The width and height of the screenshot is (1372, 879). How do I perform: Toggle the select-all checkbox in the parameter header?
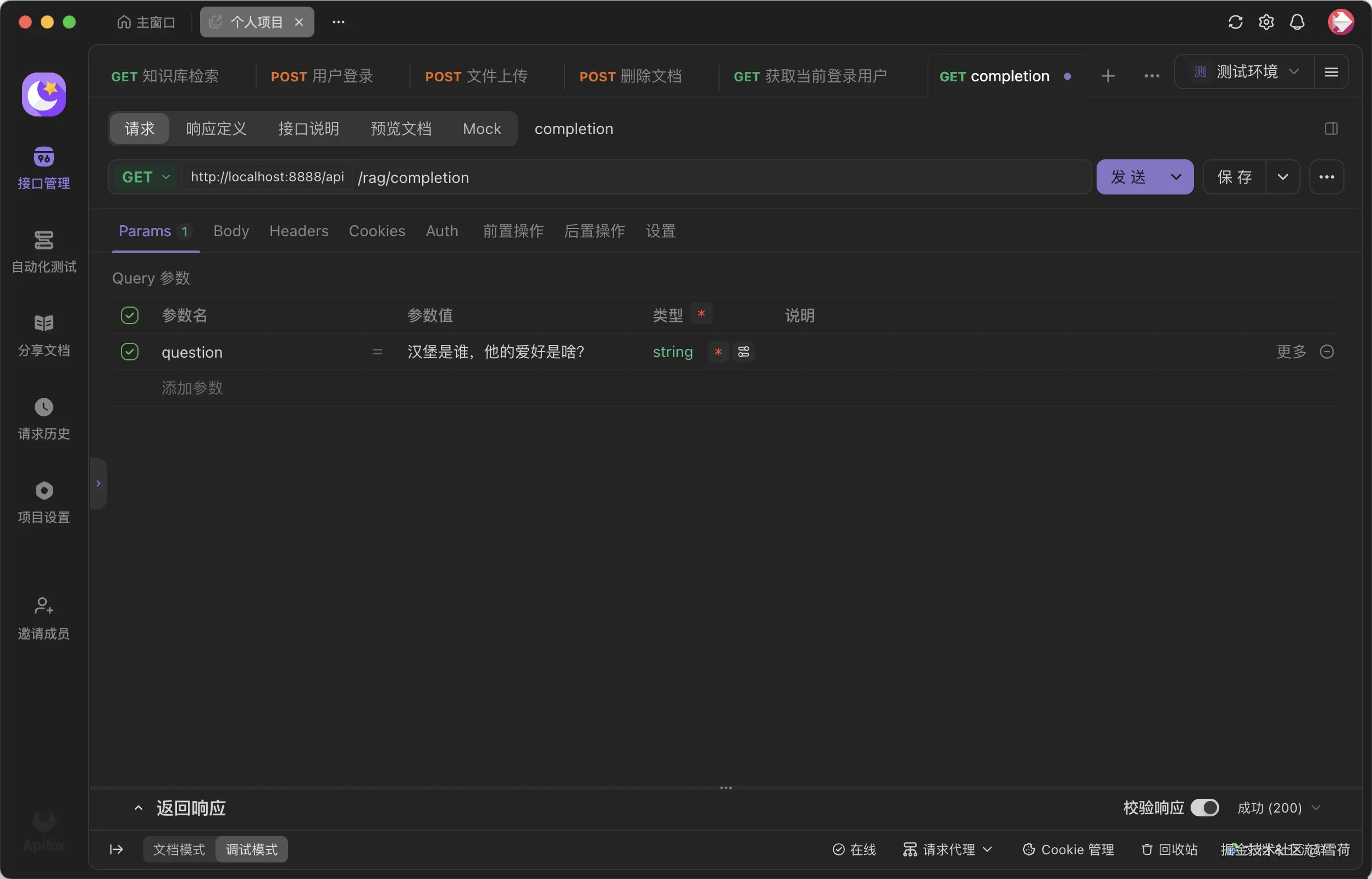pos(130,315)
